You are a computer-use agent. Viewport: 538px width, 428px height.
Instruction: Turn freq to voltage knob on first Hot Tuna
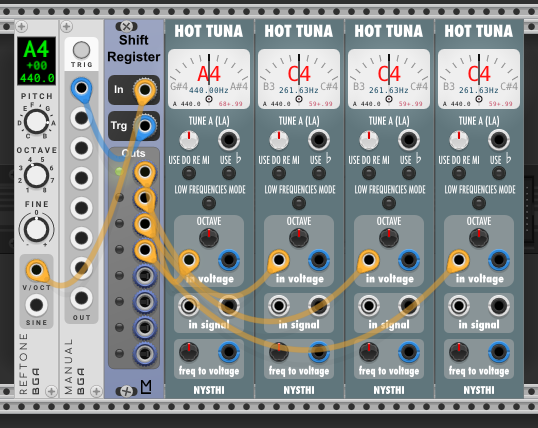[189, 352]
